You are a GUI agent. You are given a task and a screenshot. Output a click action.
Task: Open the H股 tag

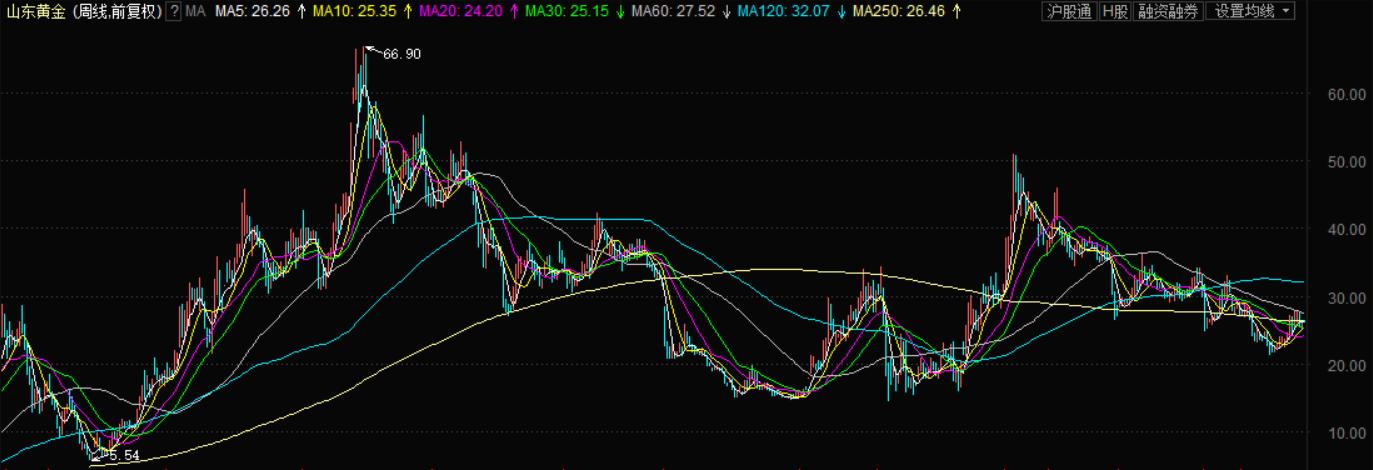pyautogui.click(x=1115, y=11)
